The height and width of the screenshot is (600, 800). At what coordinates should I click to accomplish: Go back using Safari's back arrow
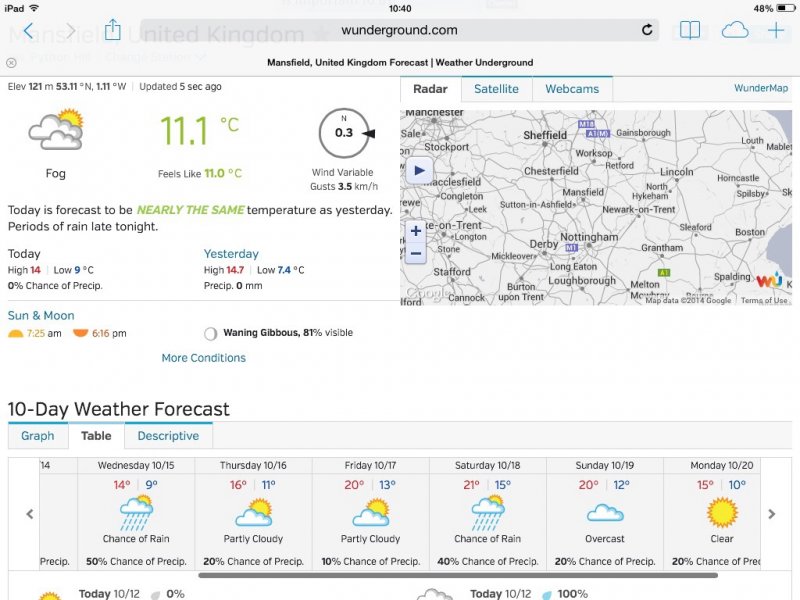pyautogui.click(x=28, y=31)
